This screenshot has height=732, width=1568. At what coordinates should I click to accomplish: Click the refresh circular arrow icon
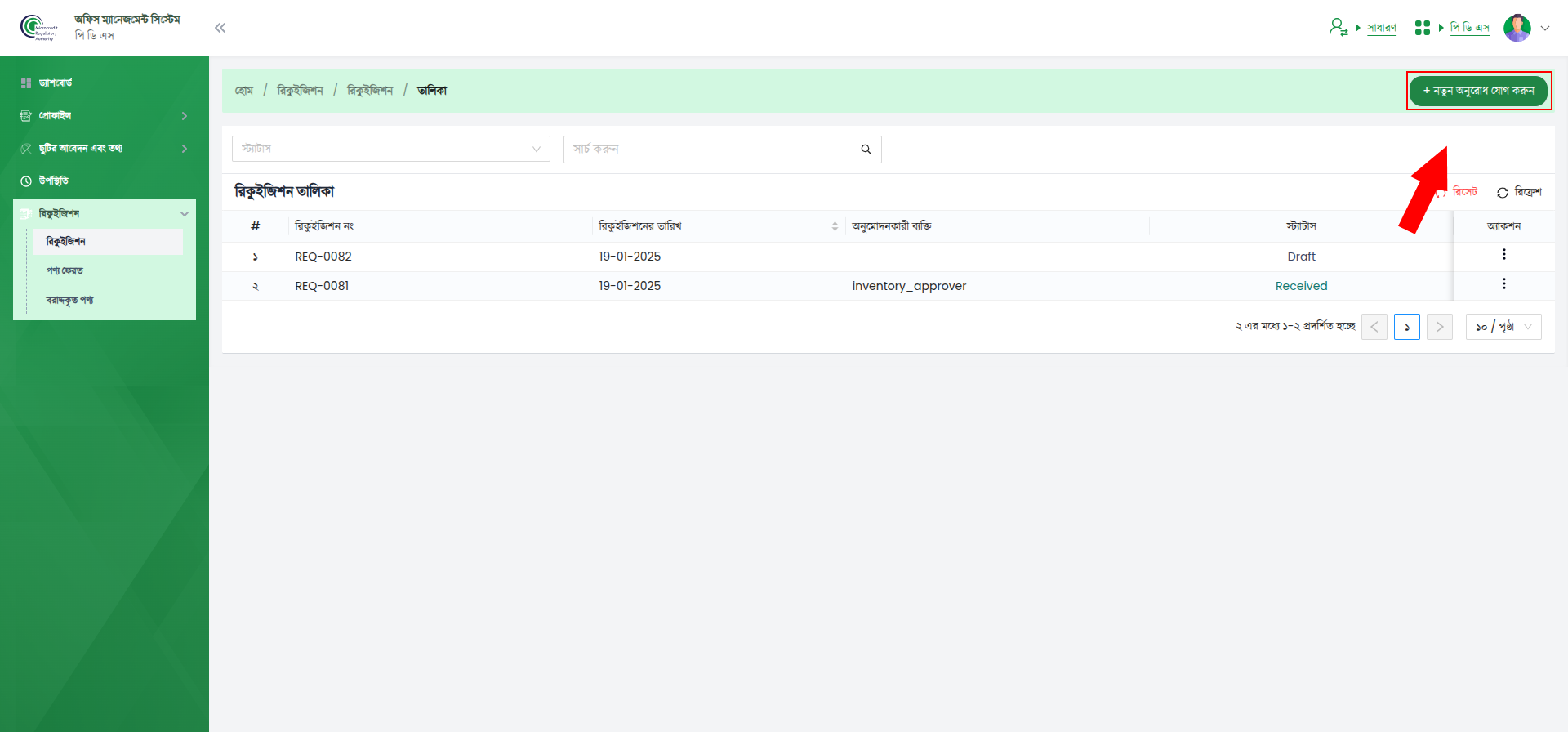(x=1503, y=193)
